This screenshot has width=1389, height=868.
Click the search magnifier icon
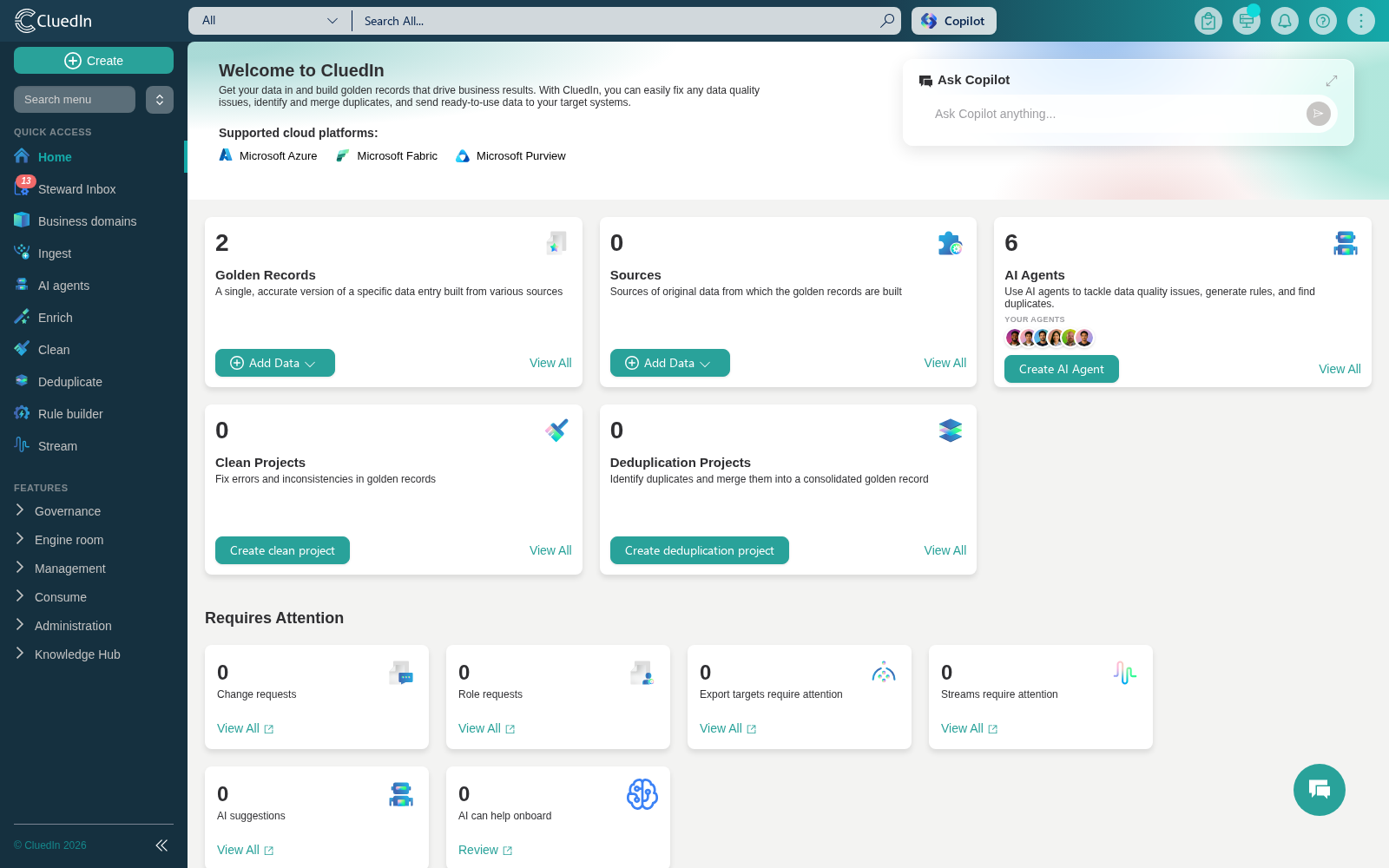point(886,21)
